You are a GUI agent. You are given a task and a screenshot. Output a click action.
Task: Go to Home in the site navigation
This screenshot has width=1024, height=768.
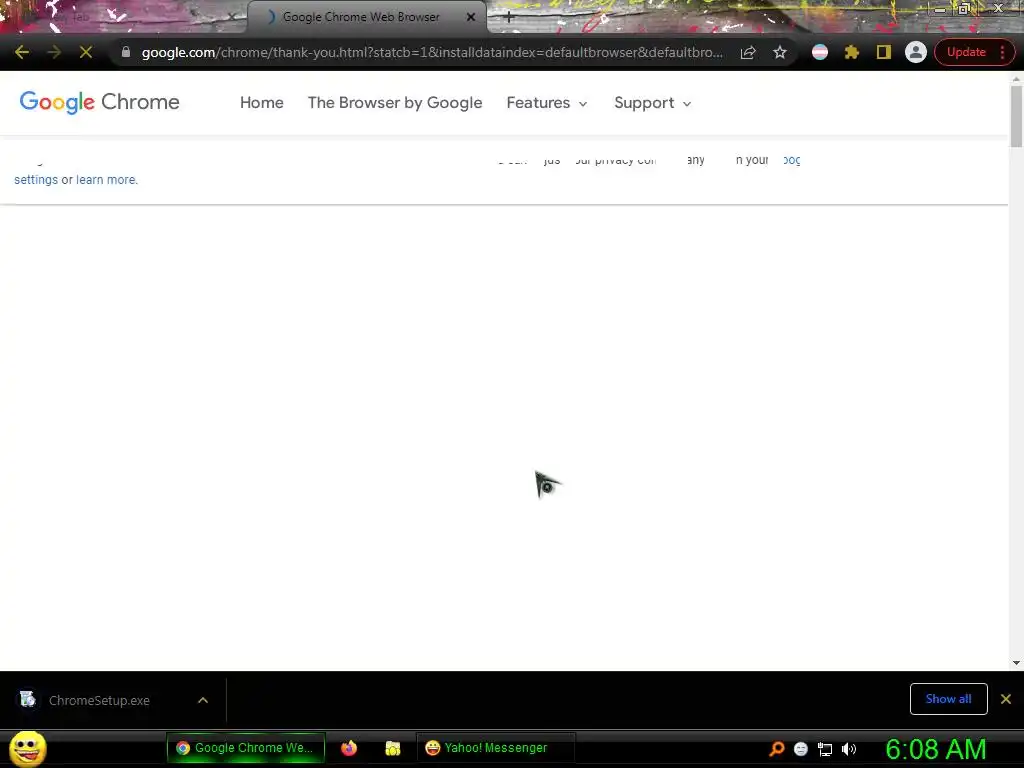pos(261,103)
